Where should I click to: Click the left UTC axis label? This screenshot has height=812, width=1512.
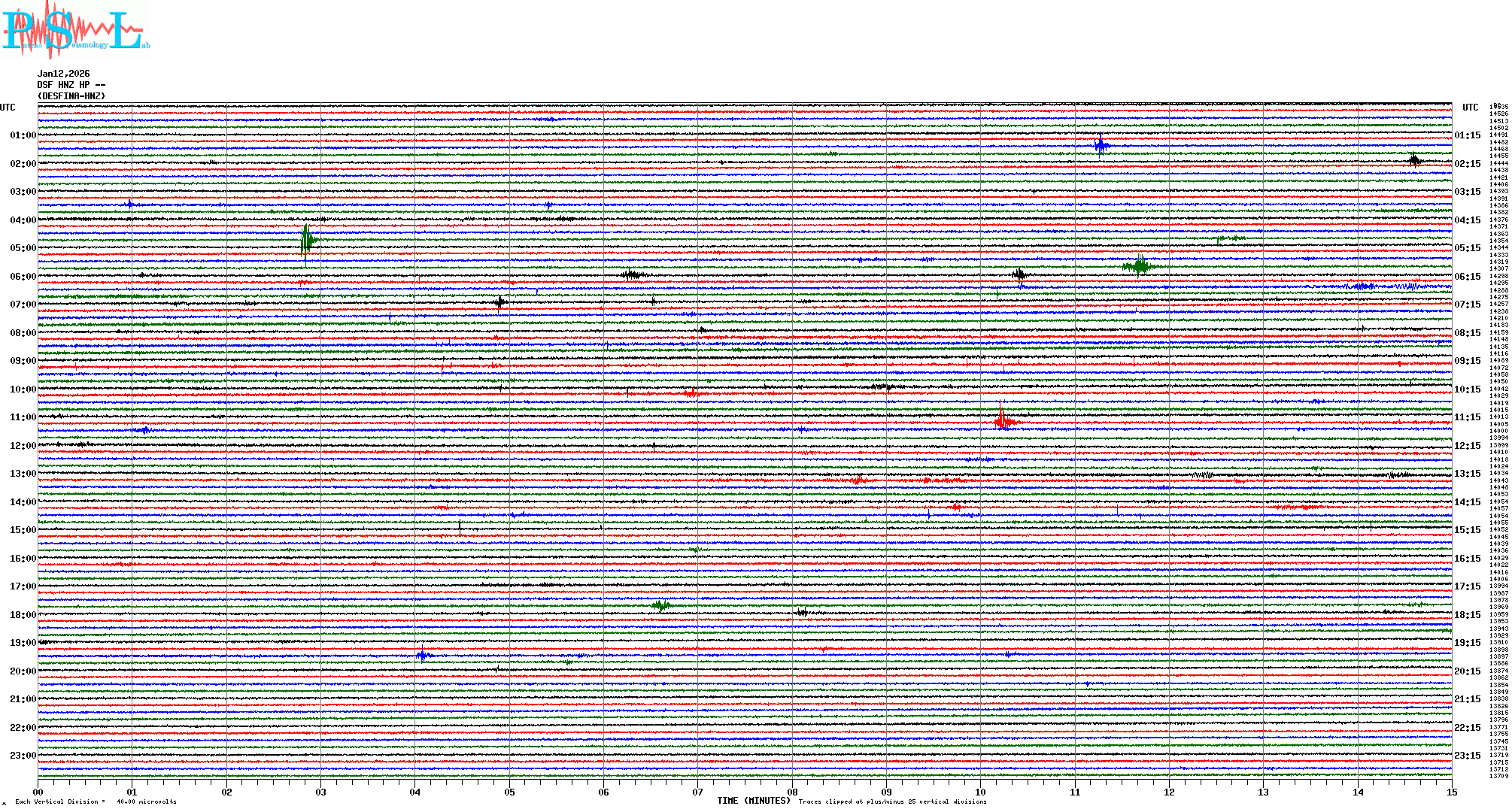click(x=8, y=108)
